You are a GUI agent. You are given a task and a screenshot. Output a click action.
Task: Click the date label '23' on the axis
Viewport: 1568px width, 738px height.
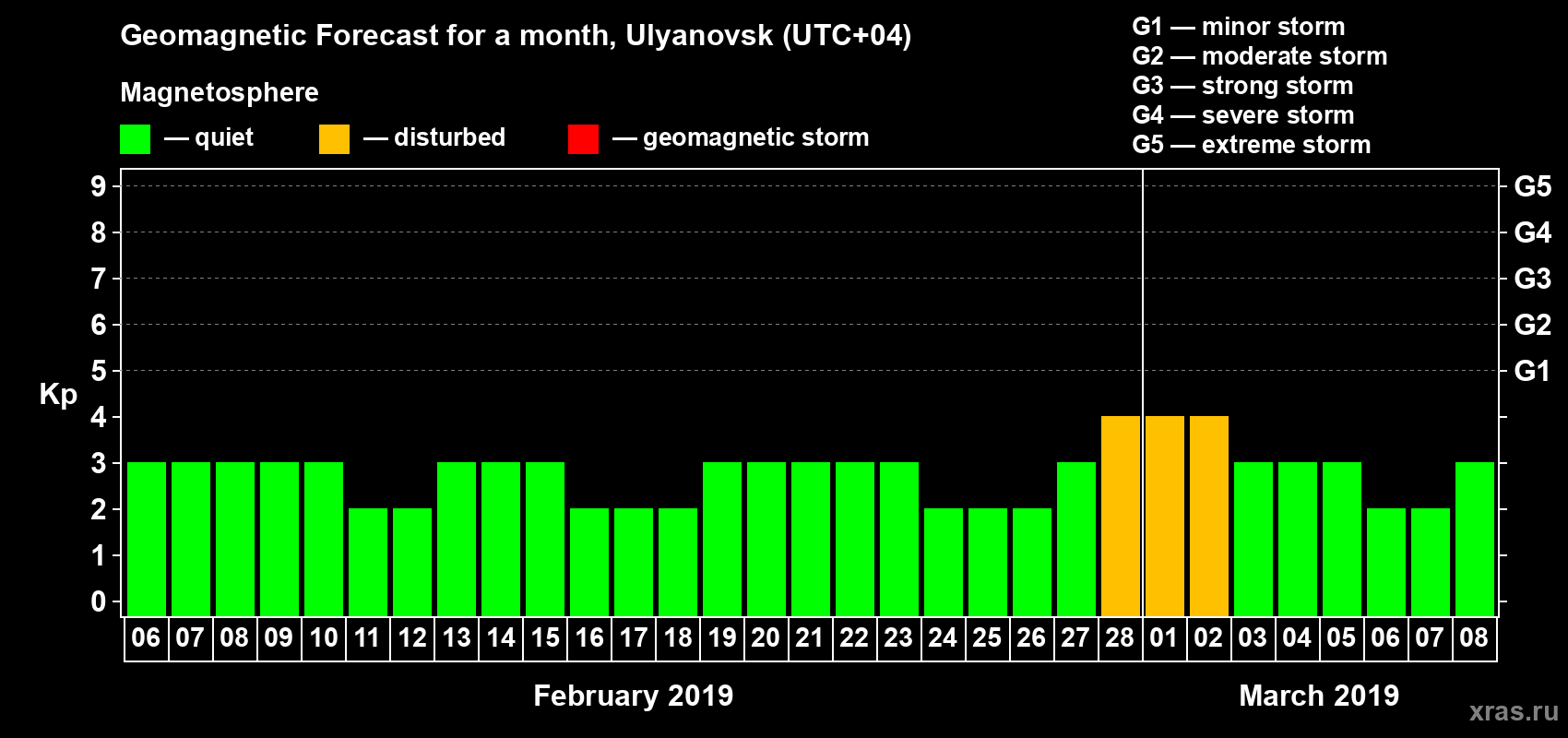898,637
